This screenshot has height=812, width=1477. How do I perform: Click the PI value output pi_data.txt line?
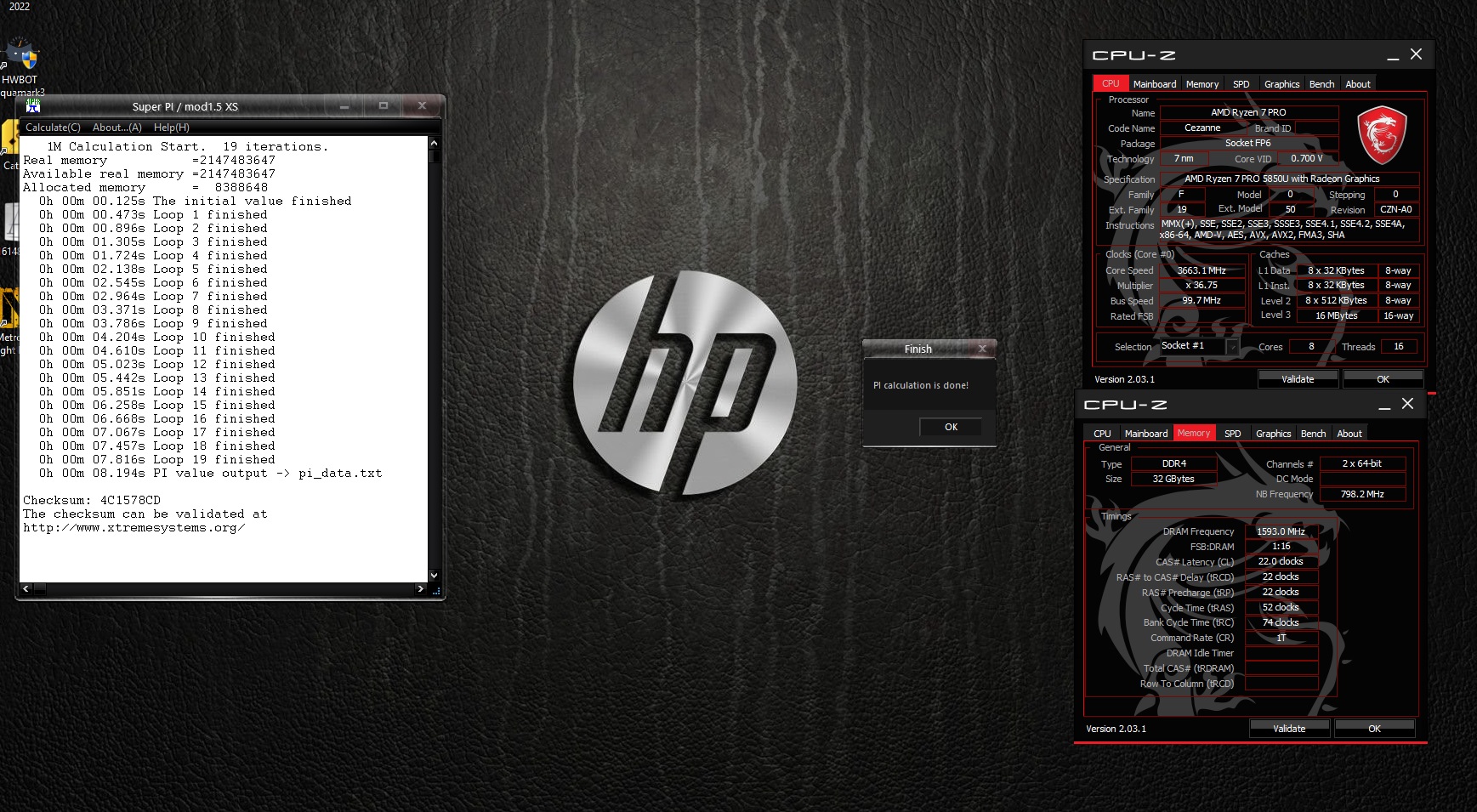211,473
